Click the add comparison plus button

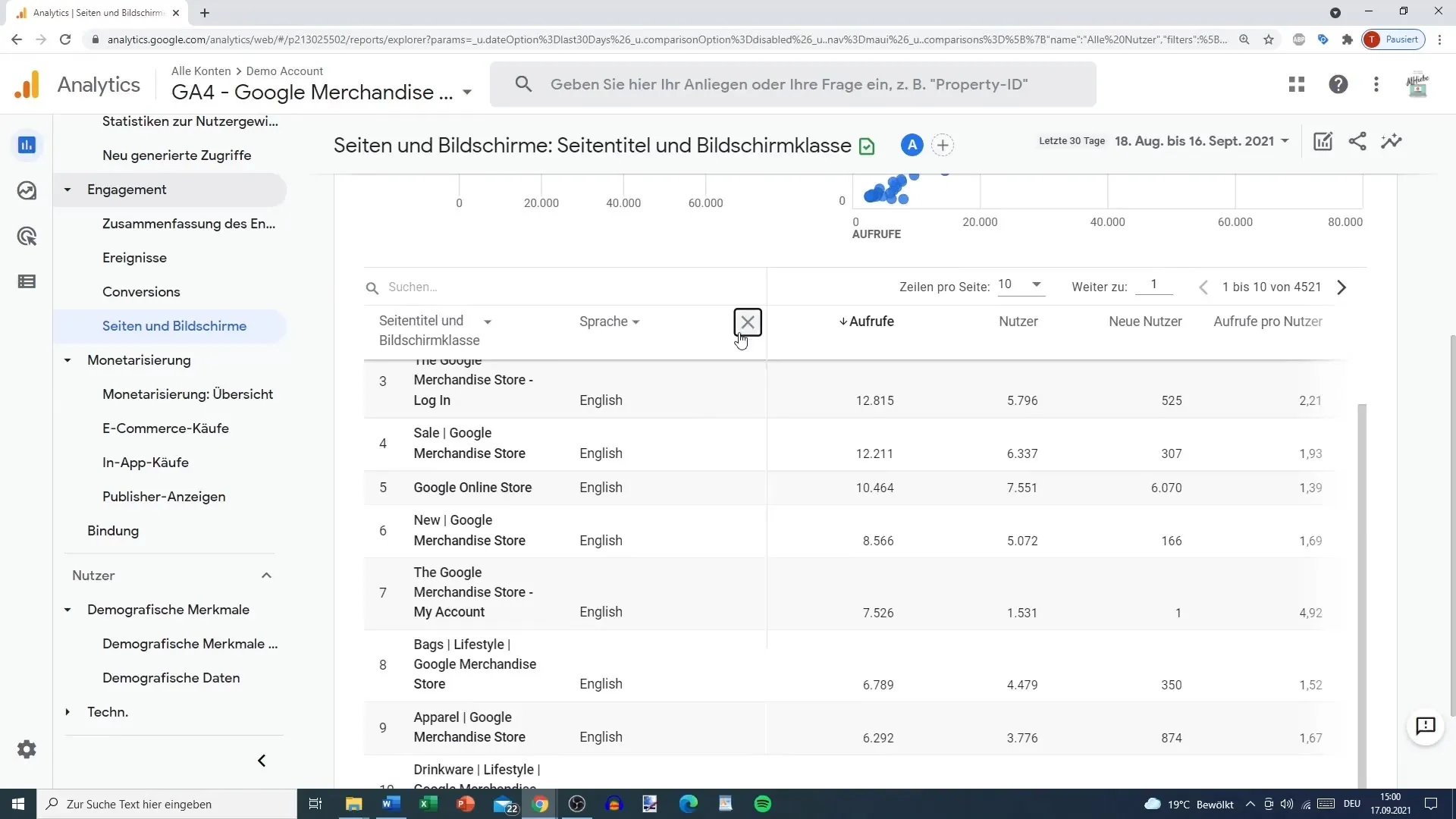(943, 144)
